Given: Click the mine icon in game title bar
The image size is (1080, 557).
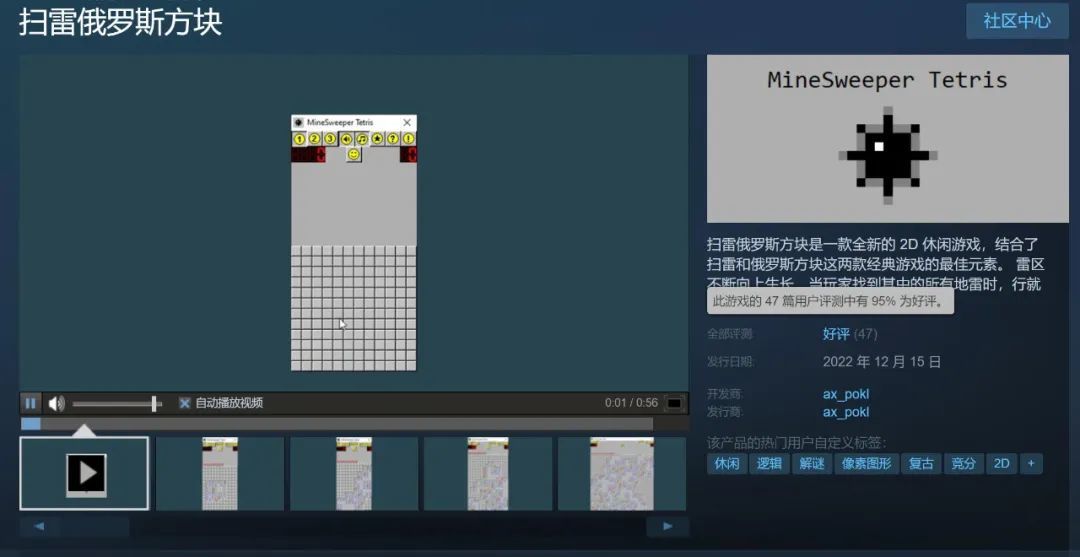Looking at the screenshot, I should 298,123.
